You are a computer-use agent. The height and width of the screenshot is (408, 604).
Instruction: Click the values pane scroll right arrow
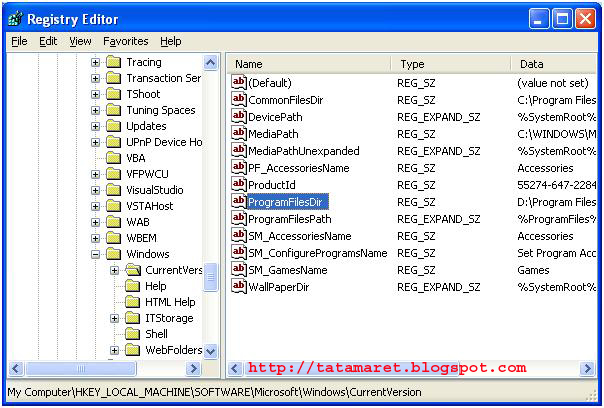pos(587,368)
